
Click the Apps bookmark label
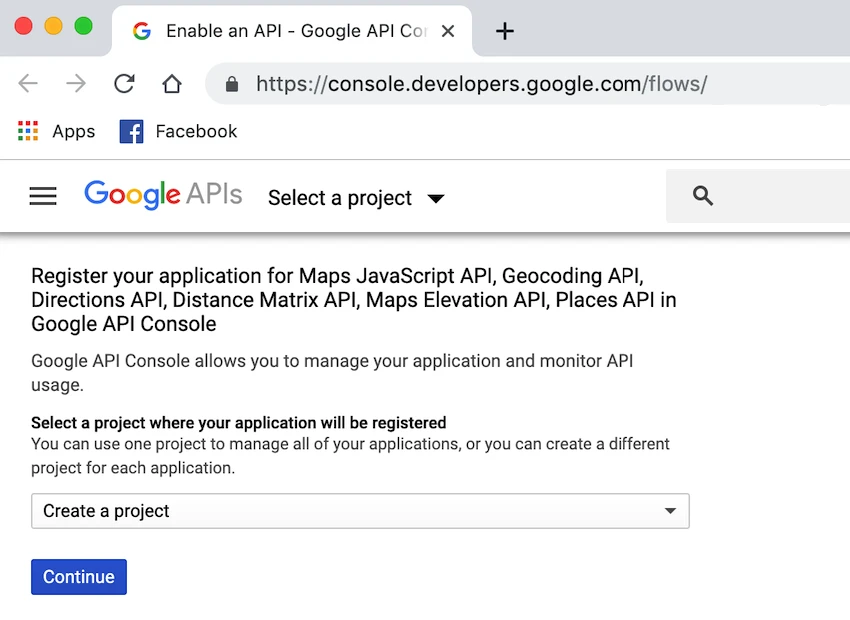(x=74, y=132)
